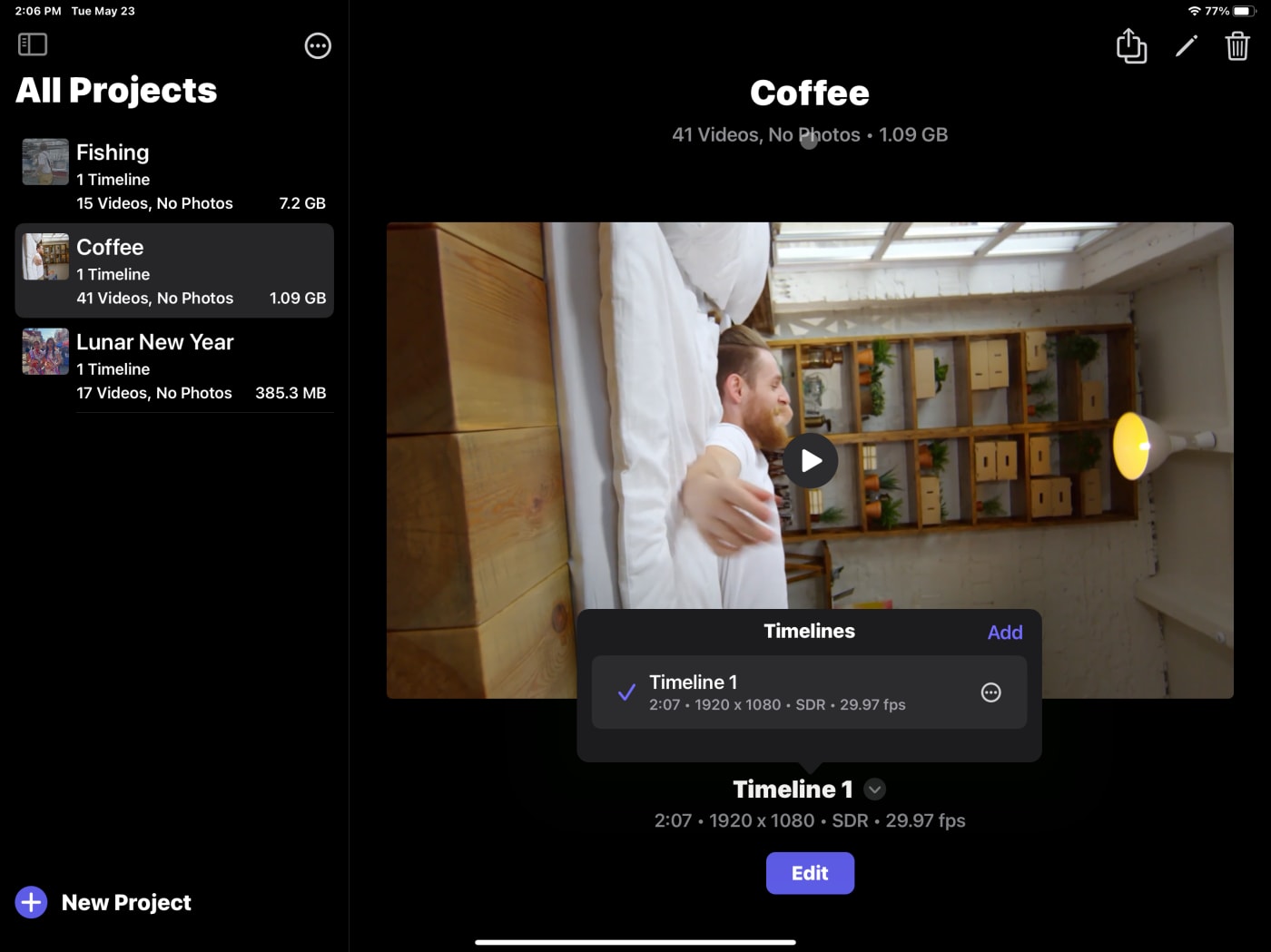Tap the 'Timelines' popover heading
1271x952 pixels.
click(x=809, y=631)
